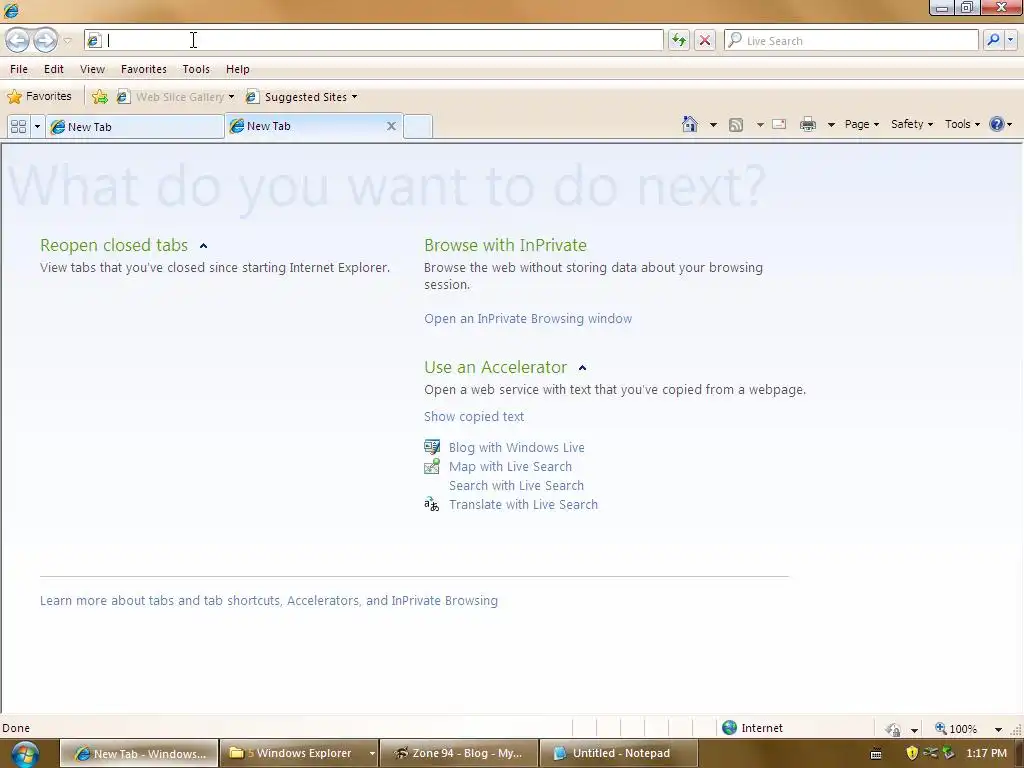Click inside the address bar field
The height and width of the screenshot is (768, 1024).
point(374,40)
